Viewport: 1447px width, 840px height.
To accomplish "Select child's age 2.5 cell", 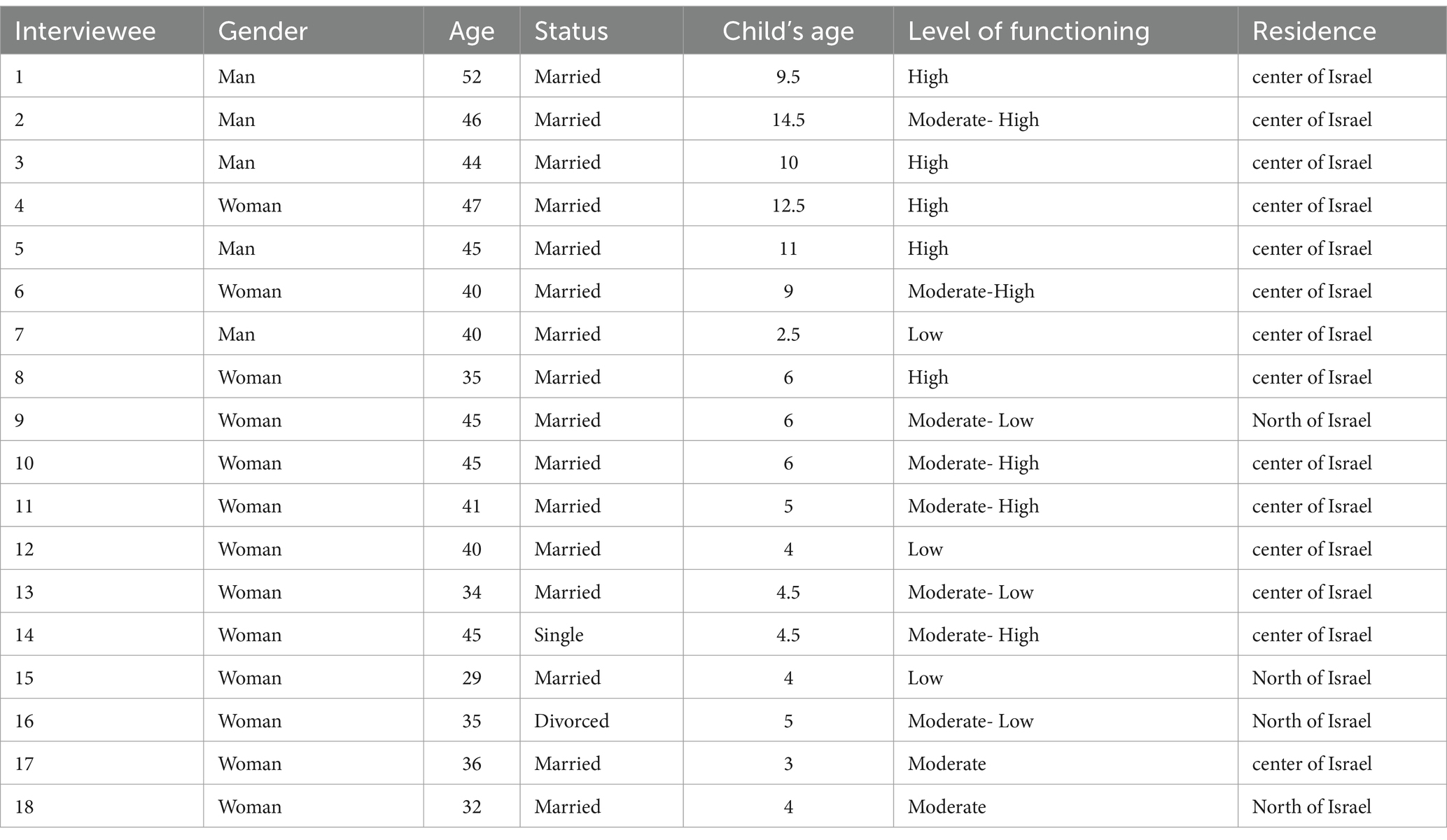I will tap(788, 334).
